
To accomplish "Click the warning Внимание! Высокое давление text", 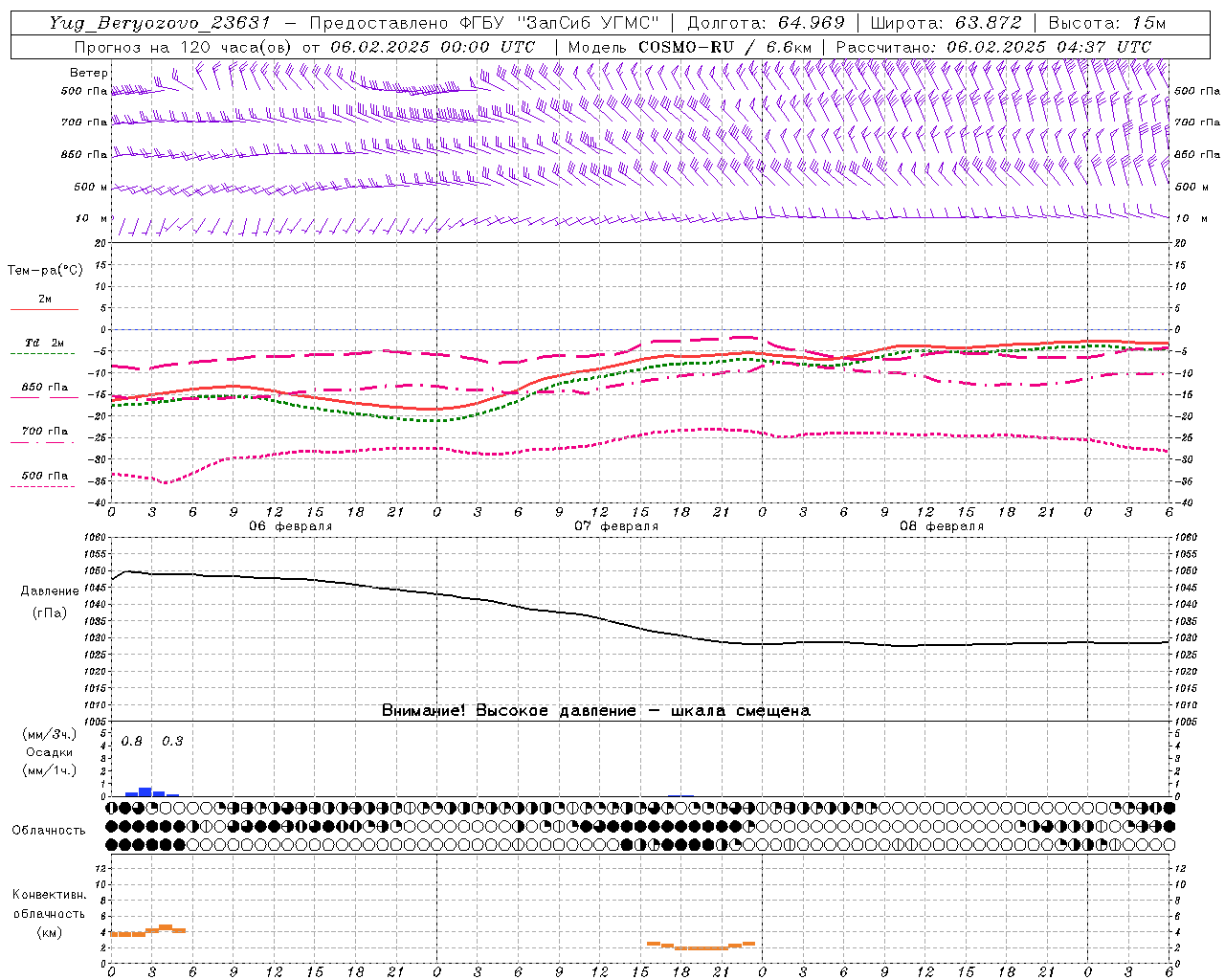I will coord(596,710).
